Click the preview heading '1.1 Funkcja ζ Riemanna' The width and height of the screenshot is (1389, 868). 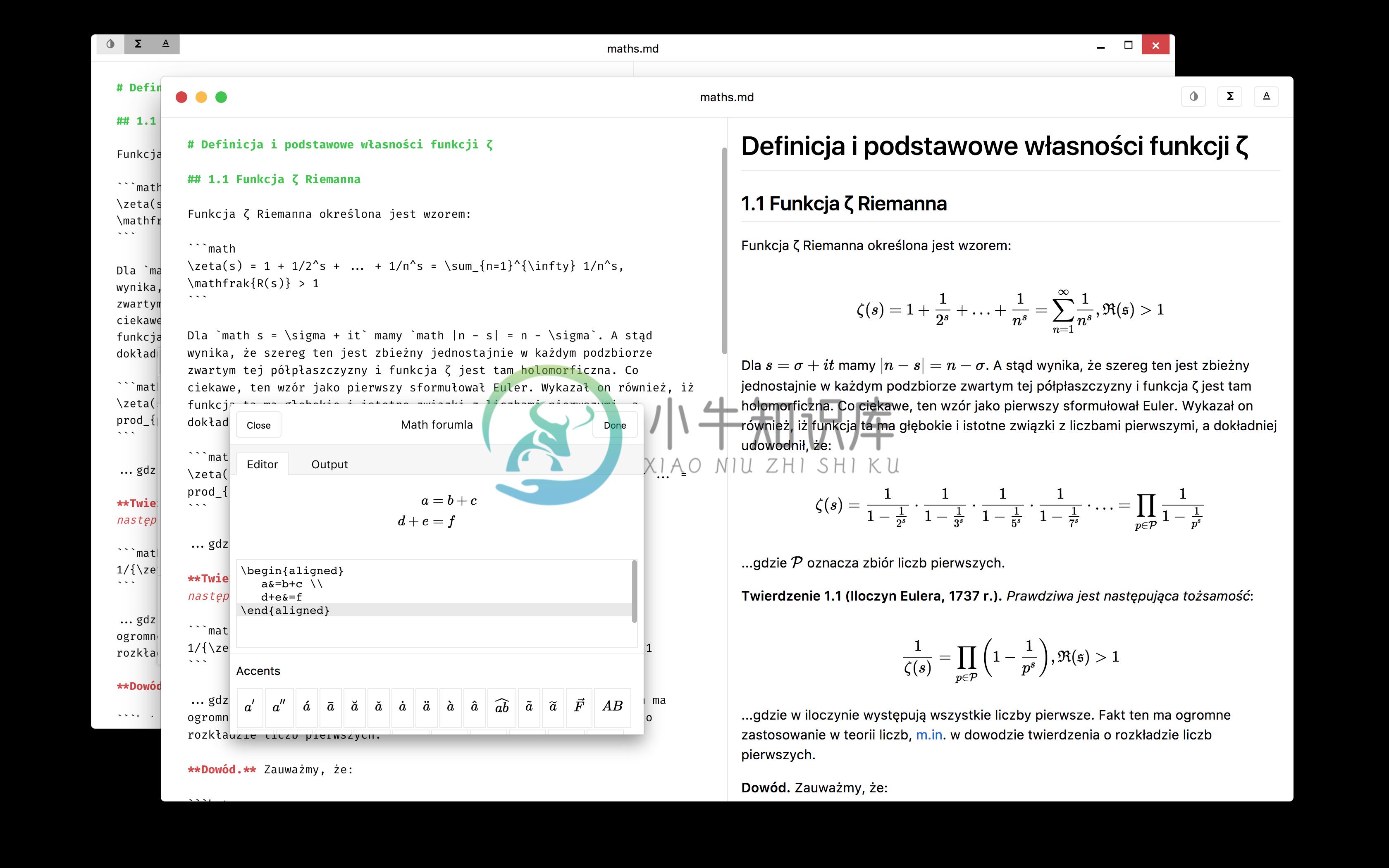(x=844, y=204)
